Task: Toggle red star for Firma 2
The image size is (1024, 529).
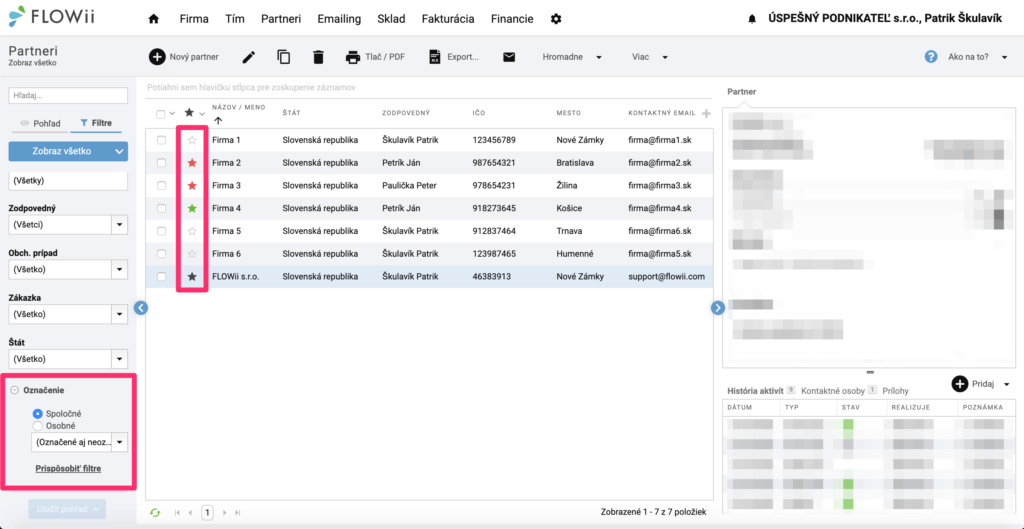Action: pos(192,163)
